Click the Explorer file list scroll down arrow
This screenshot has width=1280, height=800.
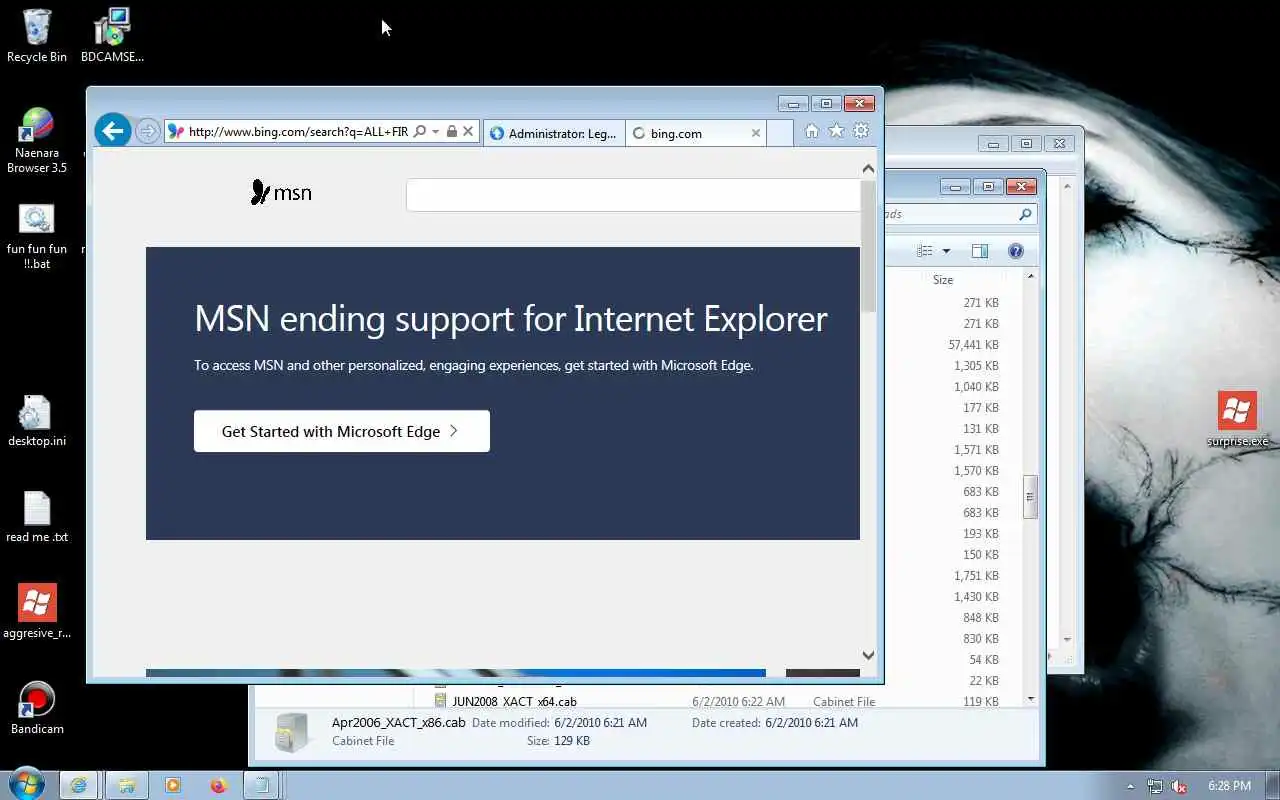tap(1030, 697)
